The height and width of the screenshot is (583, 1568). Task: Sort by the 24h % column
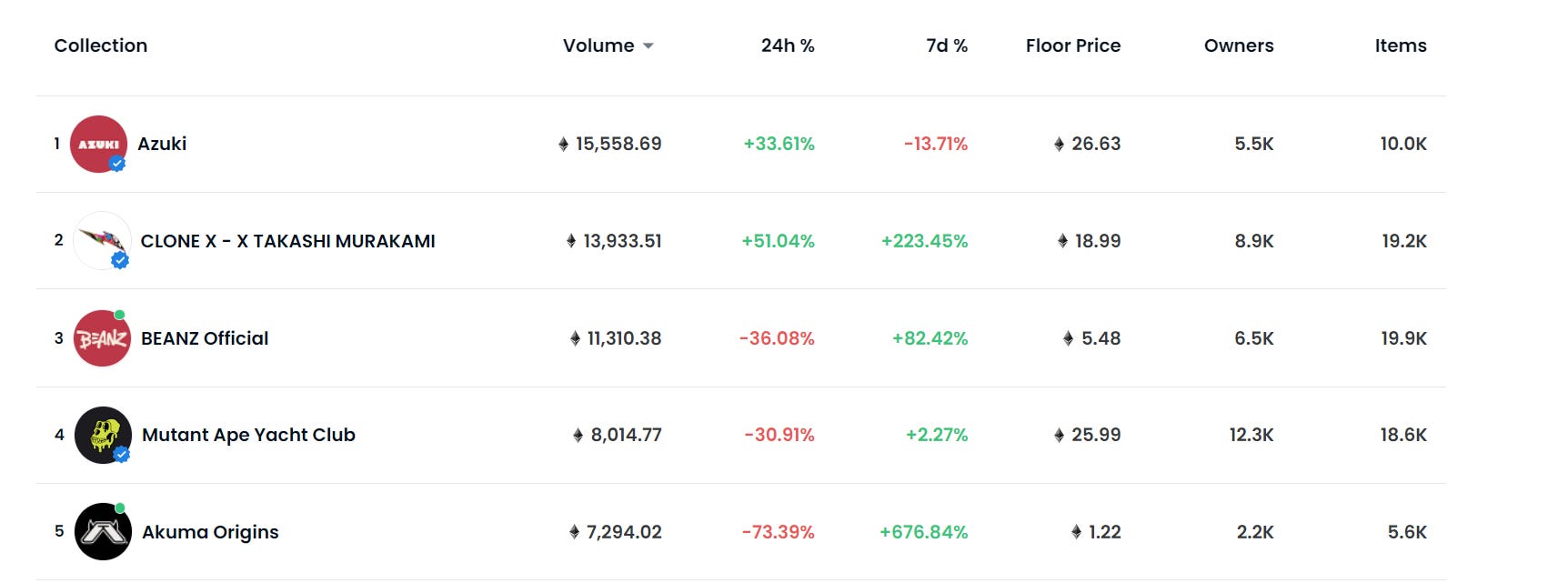pos(788,45)
